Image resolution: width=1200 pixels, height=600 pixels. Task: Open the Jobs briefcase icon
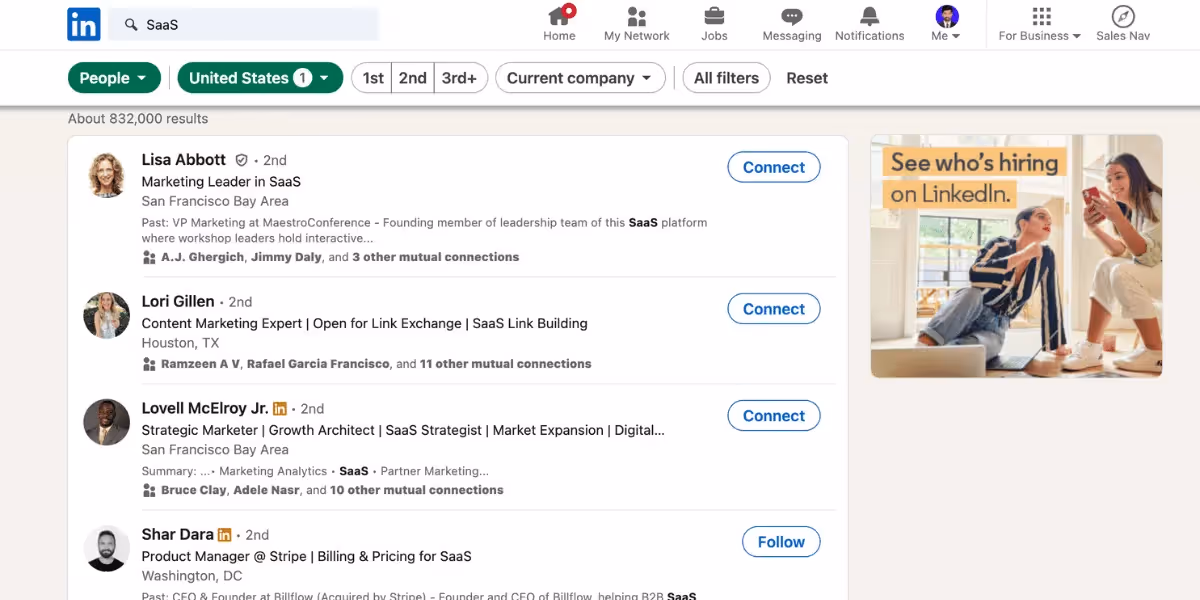point(714,16)
